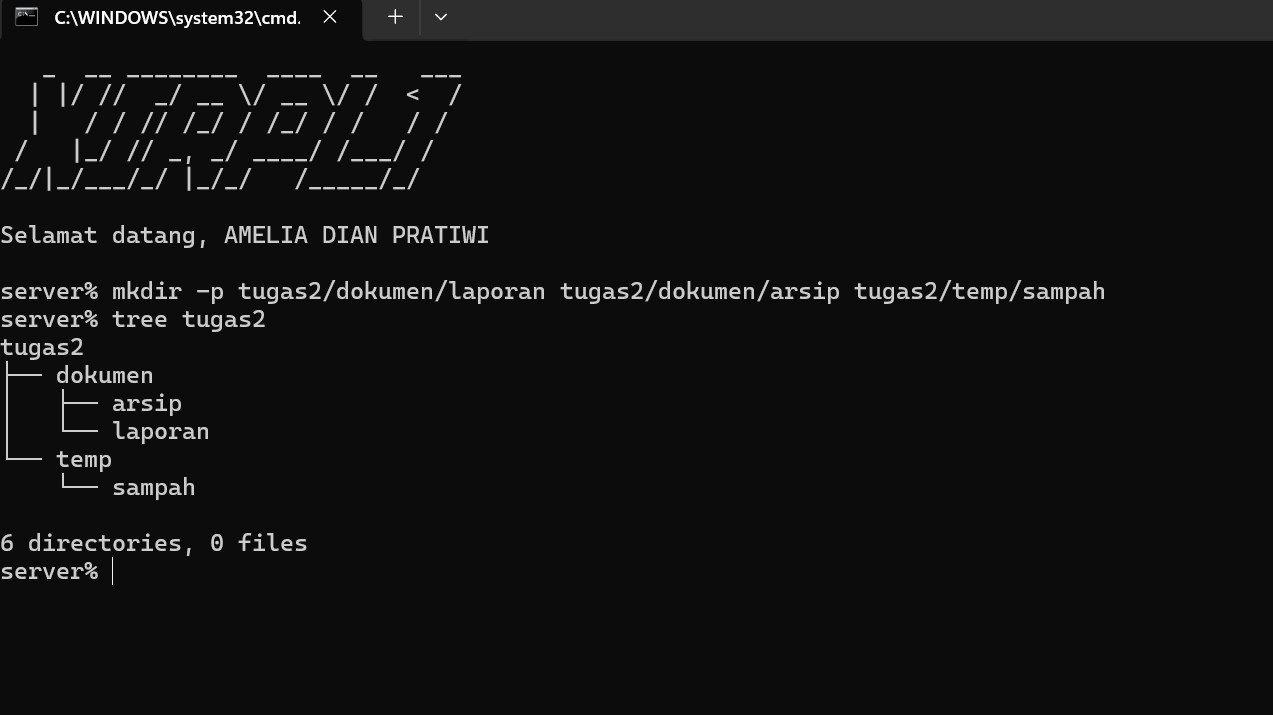Select the arsip folder entry
1273x715 pixels.
[147, 404]
